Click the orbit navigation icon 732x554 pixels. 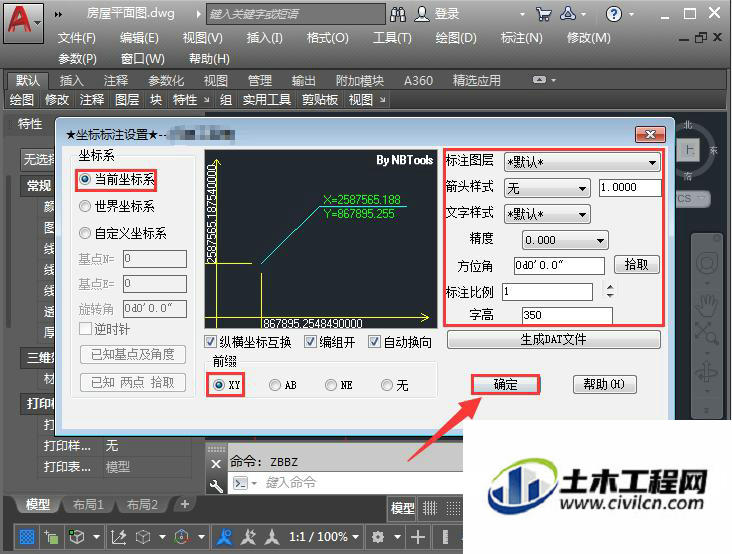click(x=706, y=373)
